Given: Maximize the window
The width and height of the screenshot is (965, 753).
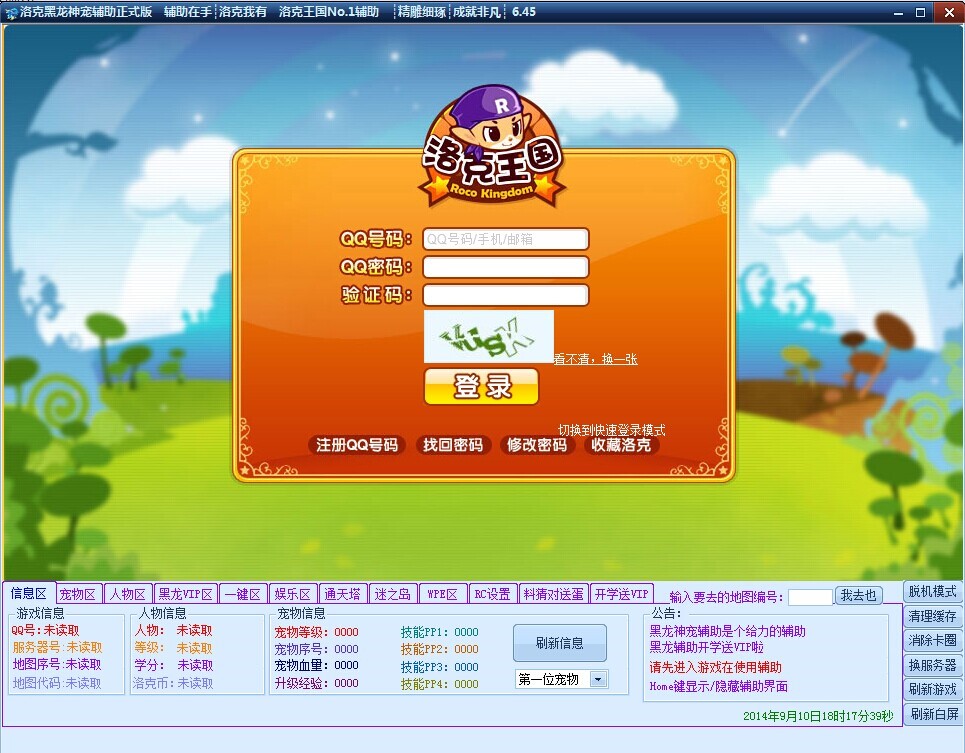Looking at the screenshot, I should pos(921,12).
